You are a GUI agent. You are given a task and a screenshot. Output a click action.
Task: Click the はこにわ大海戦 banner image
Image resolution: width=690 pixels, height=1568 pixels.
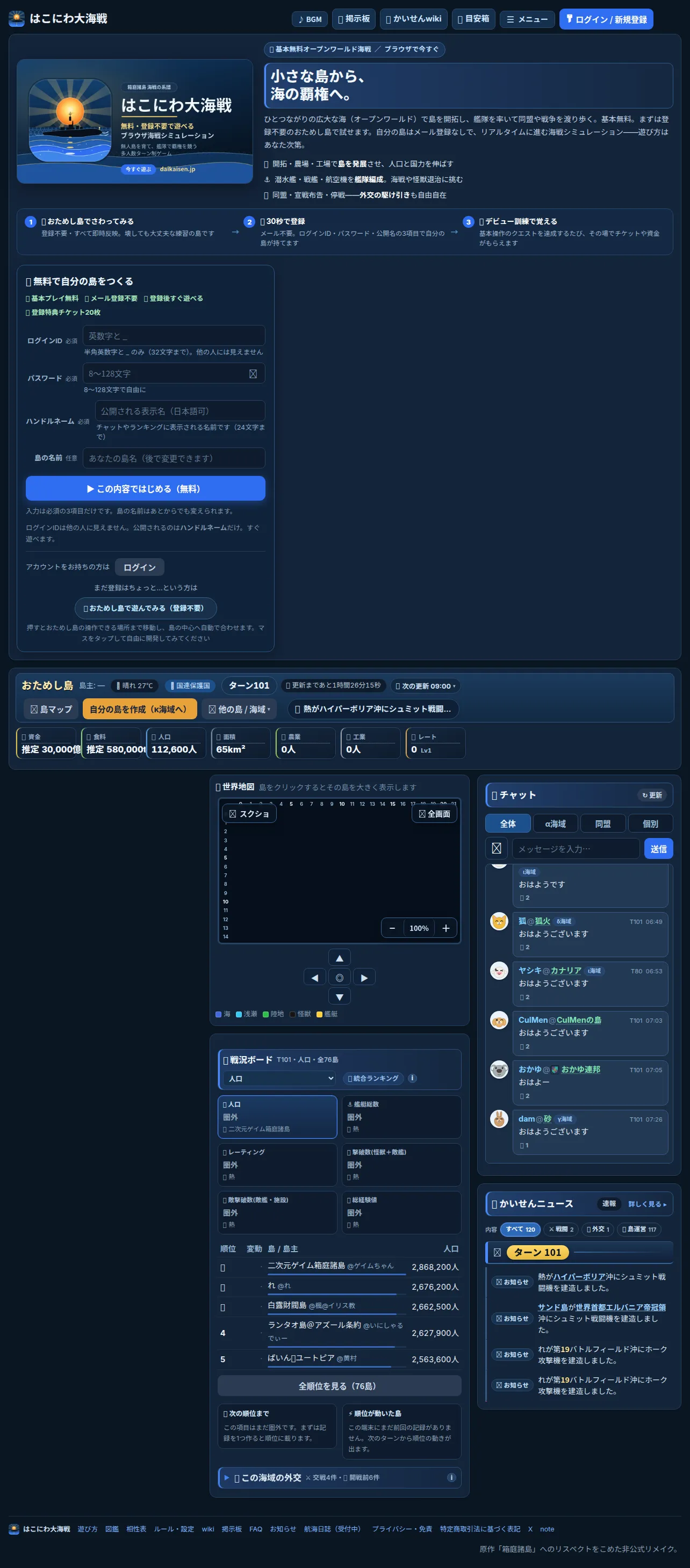[134, 121]
